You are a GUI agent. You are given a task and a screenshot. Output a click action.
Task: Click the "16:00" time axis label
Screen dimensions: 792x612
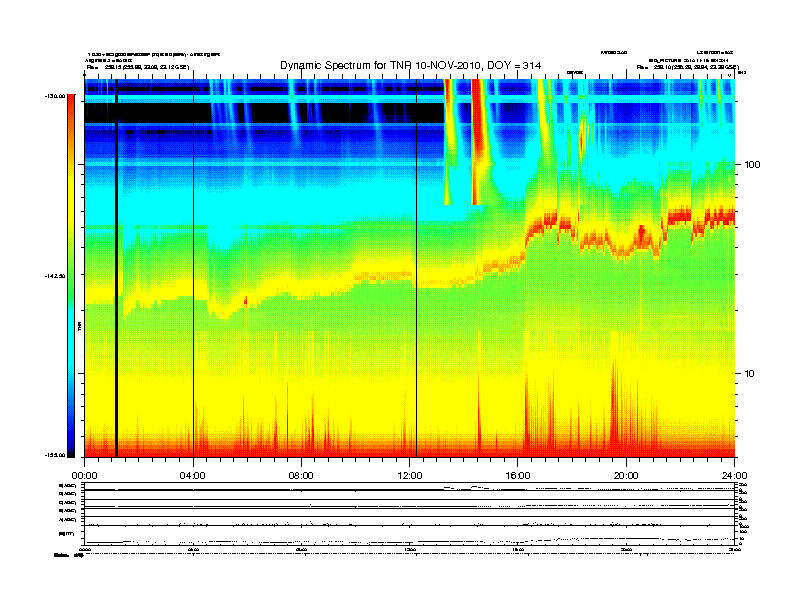(x=518, y=476)
